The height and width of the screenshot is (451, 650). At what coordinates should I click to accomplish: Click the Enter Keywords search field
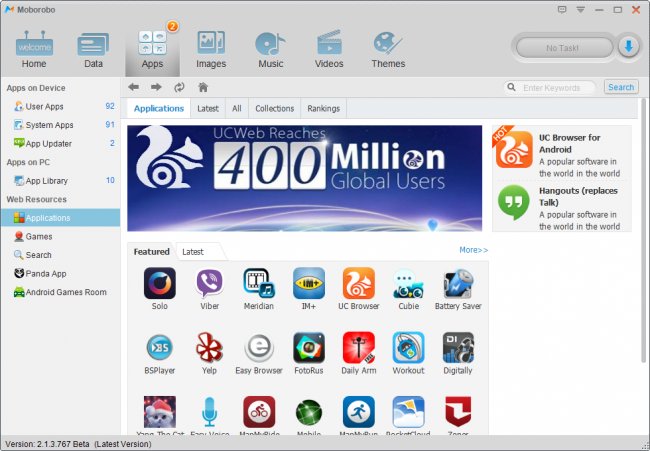[x=550, y=87]
